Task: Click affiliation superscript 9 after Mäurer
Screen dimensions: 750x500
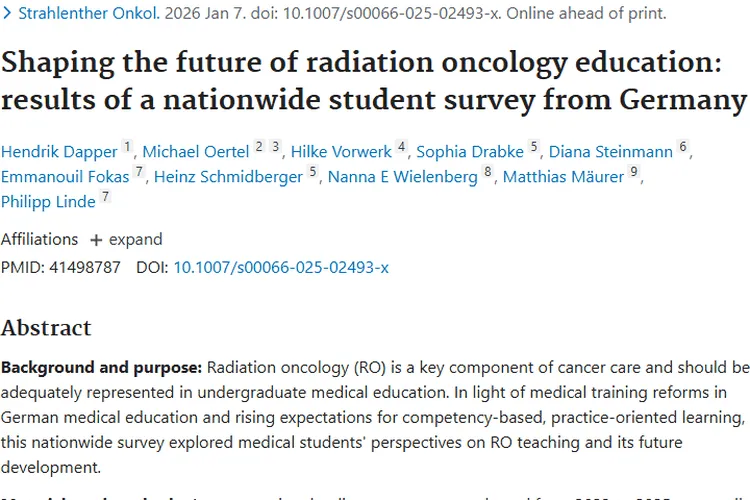Action: pos(634,173)
